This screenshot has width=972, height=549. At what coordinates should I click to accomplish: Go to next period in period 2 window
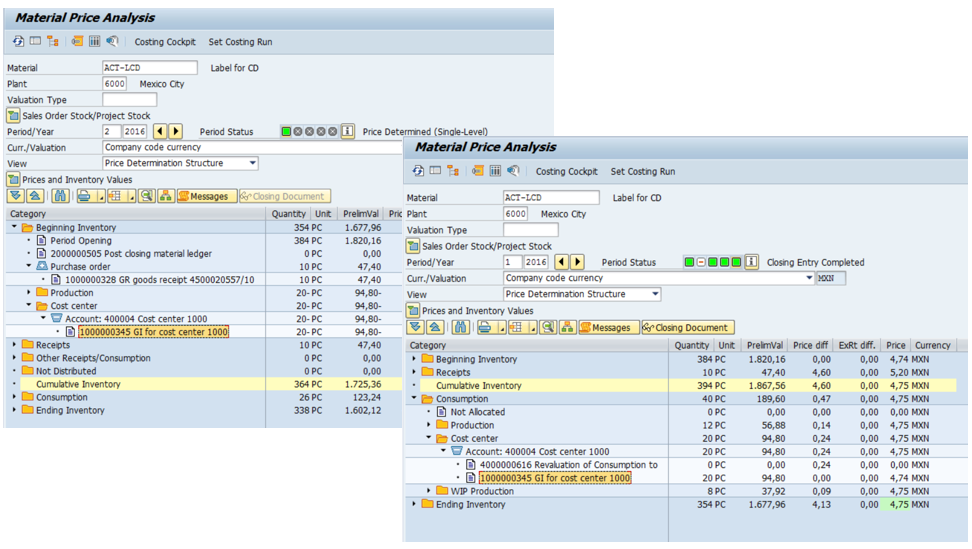(176, 131)
